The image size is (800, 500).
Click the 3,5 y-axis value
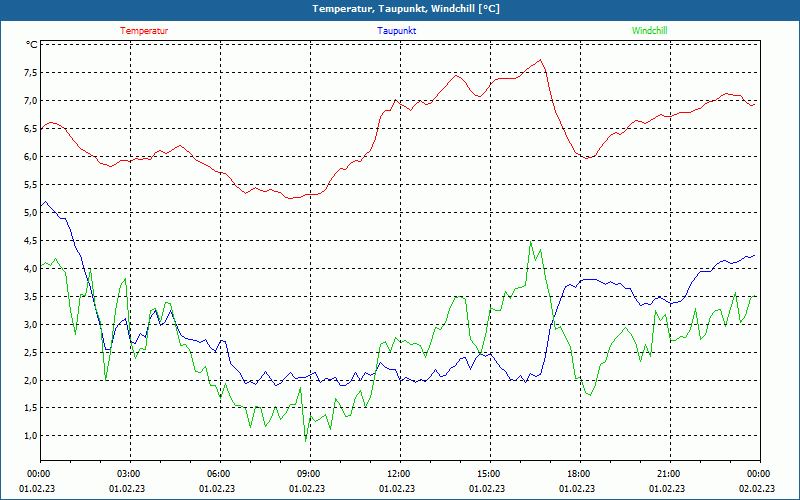pyautogui.click(x=31, y=296)
